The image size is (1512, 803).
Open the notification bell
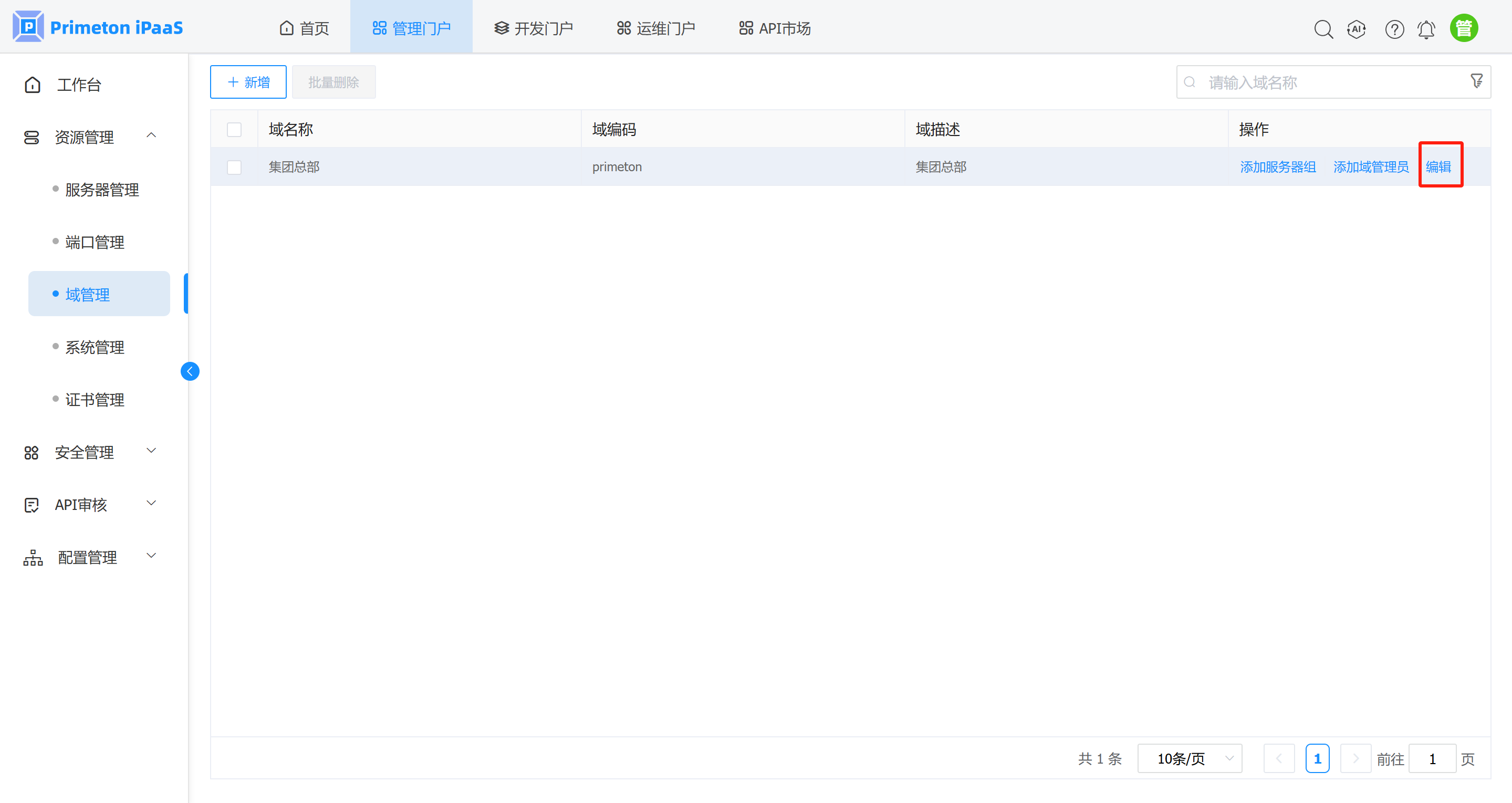pyautogui.click(x=1426, y=28)
